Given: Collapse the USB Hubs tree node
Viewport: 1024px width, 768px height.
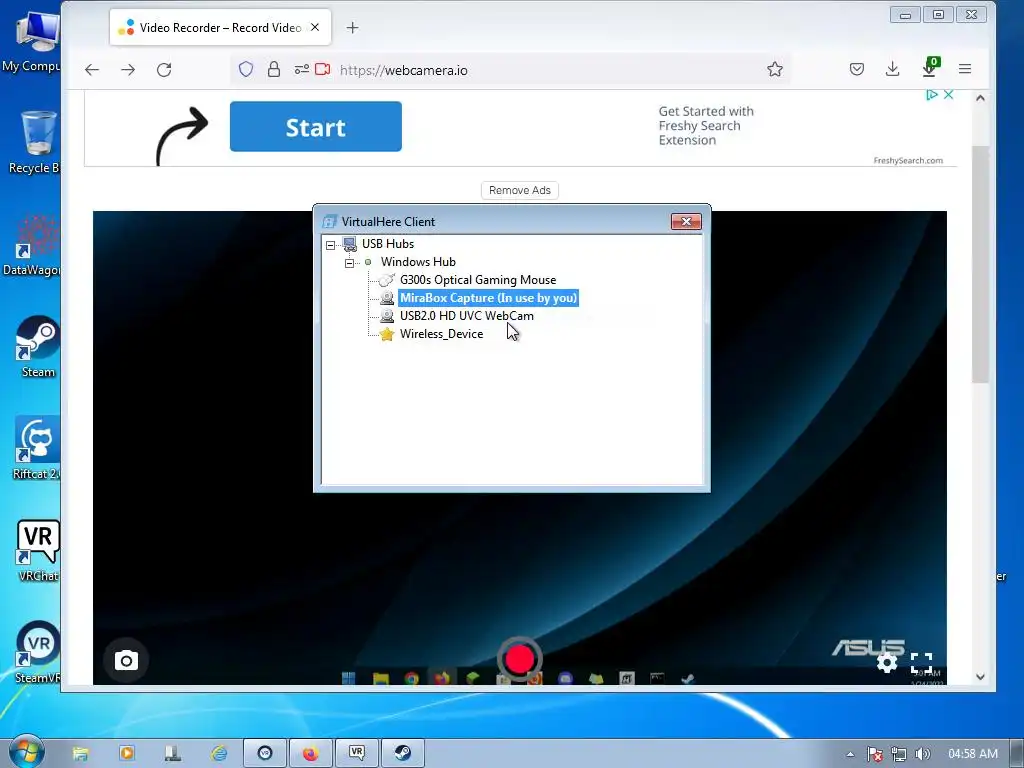Looking at the screenshot, I should point(330,245).
